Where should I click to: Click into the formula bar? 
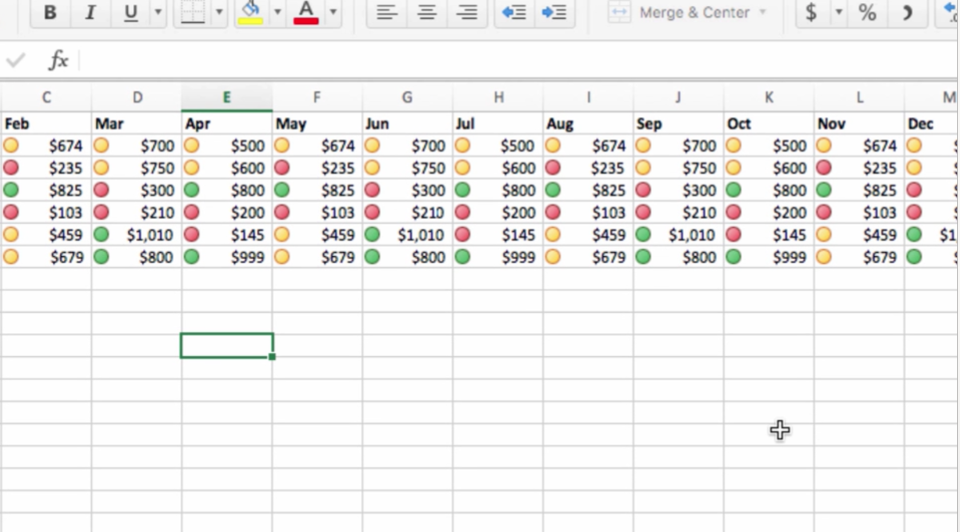click(x=517, y=60)
